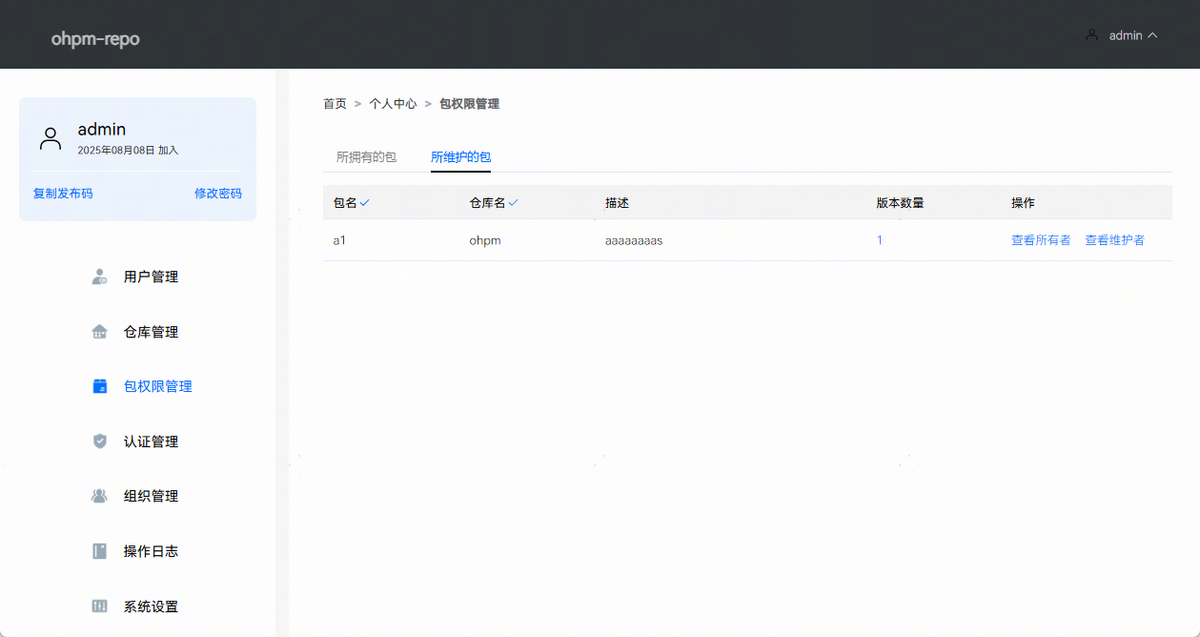Switch to the 所拥有的包 tab
This screenshot has width=1200, height=637.
[x=366, y=157]
